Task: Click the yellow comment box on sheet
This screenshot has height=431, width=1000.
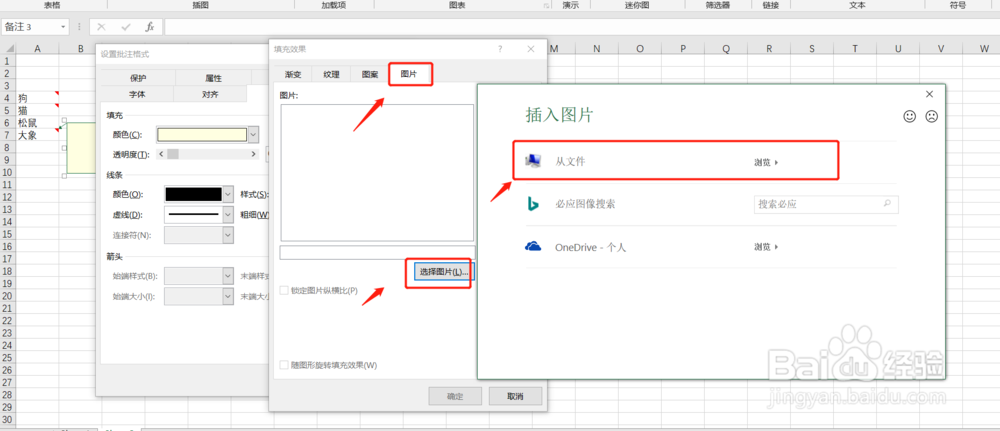Action: tap(81, 148)
